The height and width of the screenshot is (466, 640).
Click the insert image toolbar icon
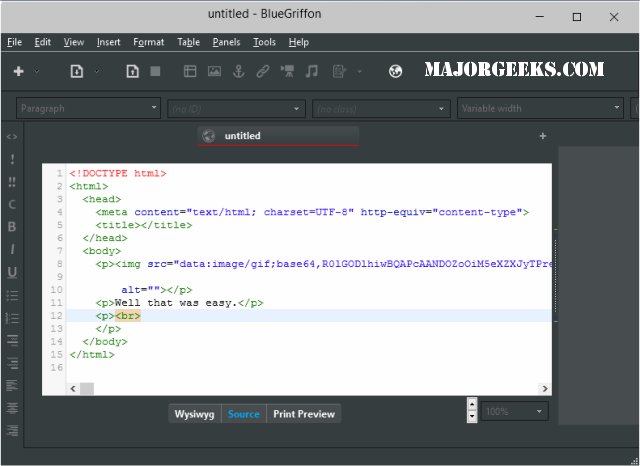tap(214, 71)
